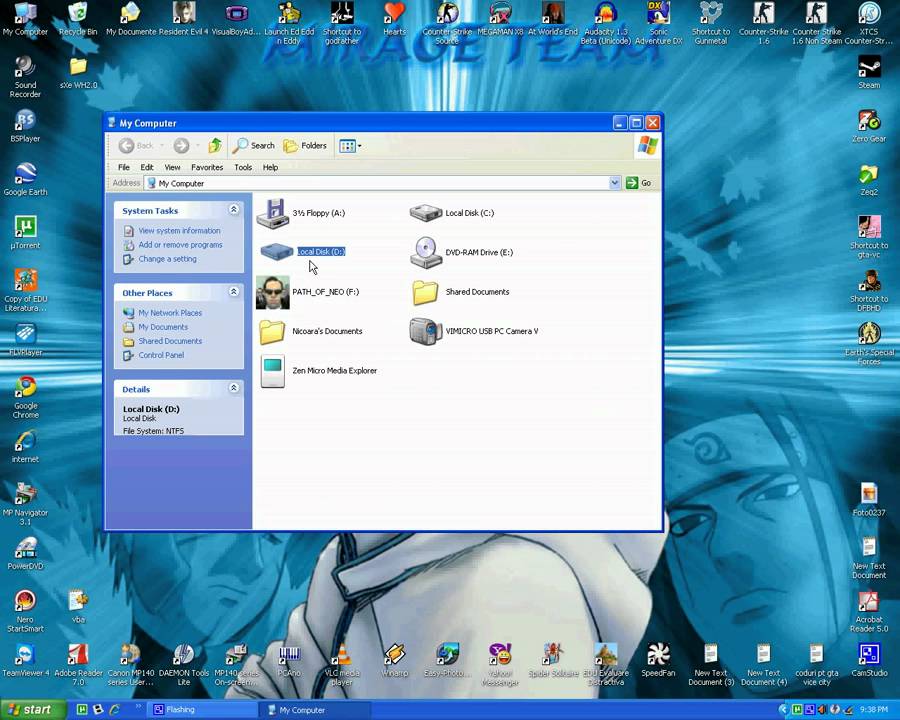This screenshot has height=720, width=900.
Task: Open Control Panel link
Action: (161, 355)
